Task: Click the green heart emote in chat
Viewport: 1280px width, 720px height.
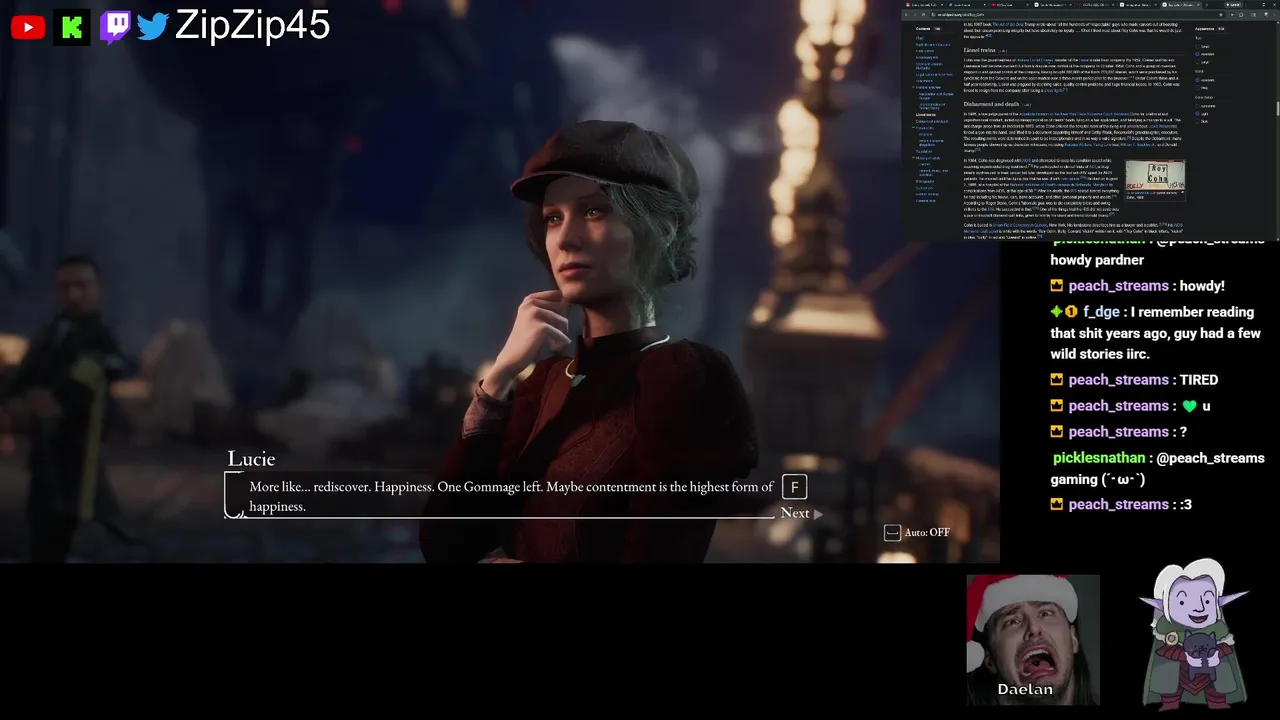Action: click(1189, 406)
